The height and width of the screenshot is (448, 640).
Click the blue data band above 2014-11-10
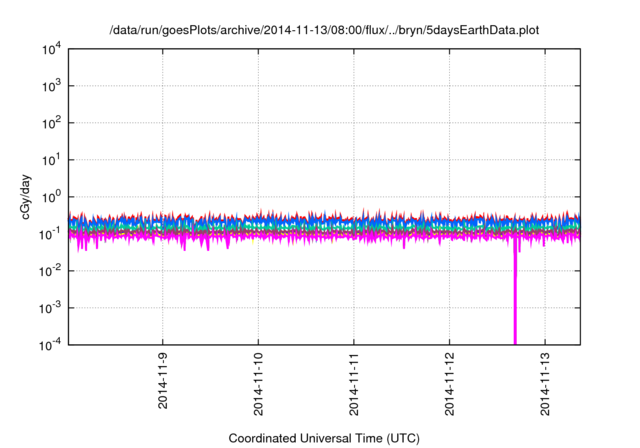258,221
